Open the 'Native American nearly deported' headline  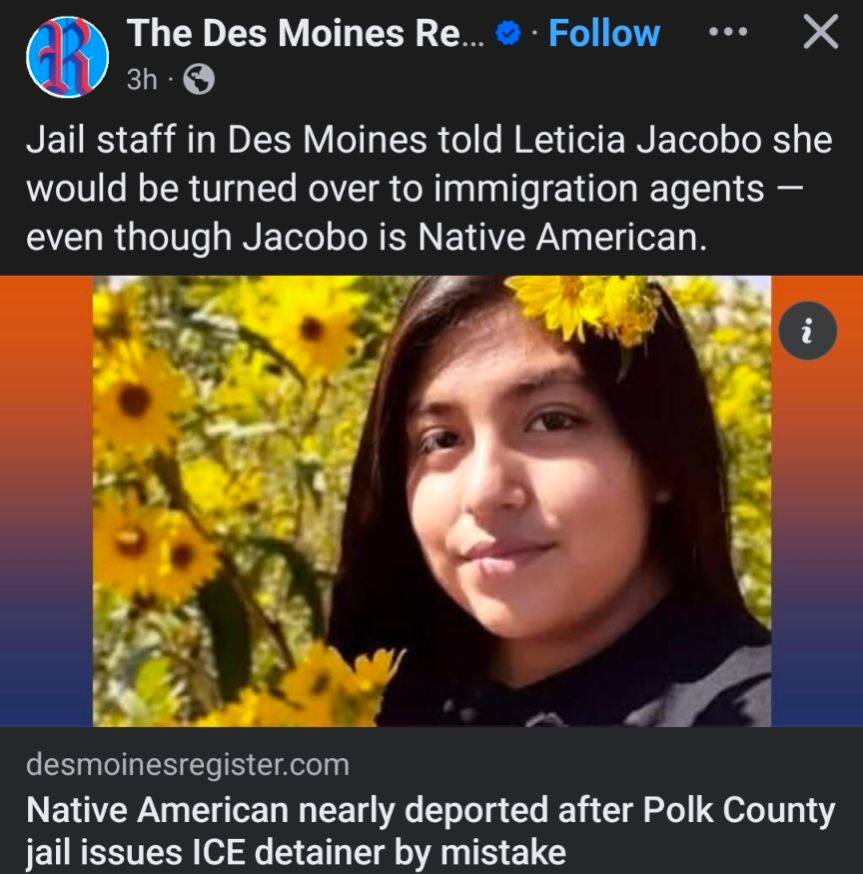[430, 831]
